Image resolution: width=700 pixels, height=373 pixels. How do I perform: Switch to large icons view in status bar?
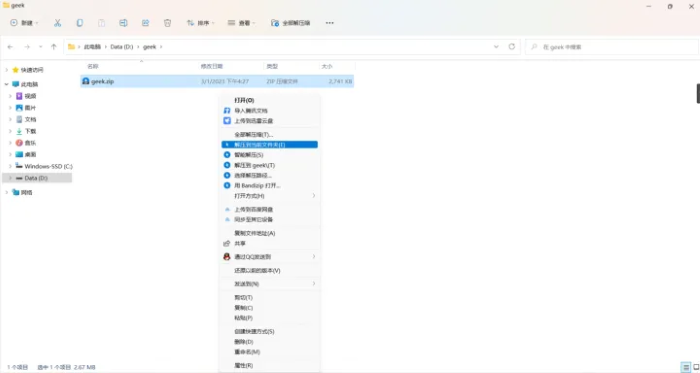(x=696, y=367)
